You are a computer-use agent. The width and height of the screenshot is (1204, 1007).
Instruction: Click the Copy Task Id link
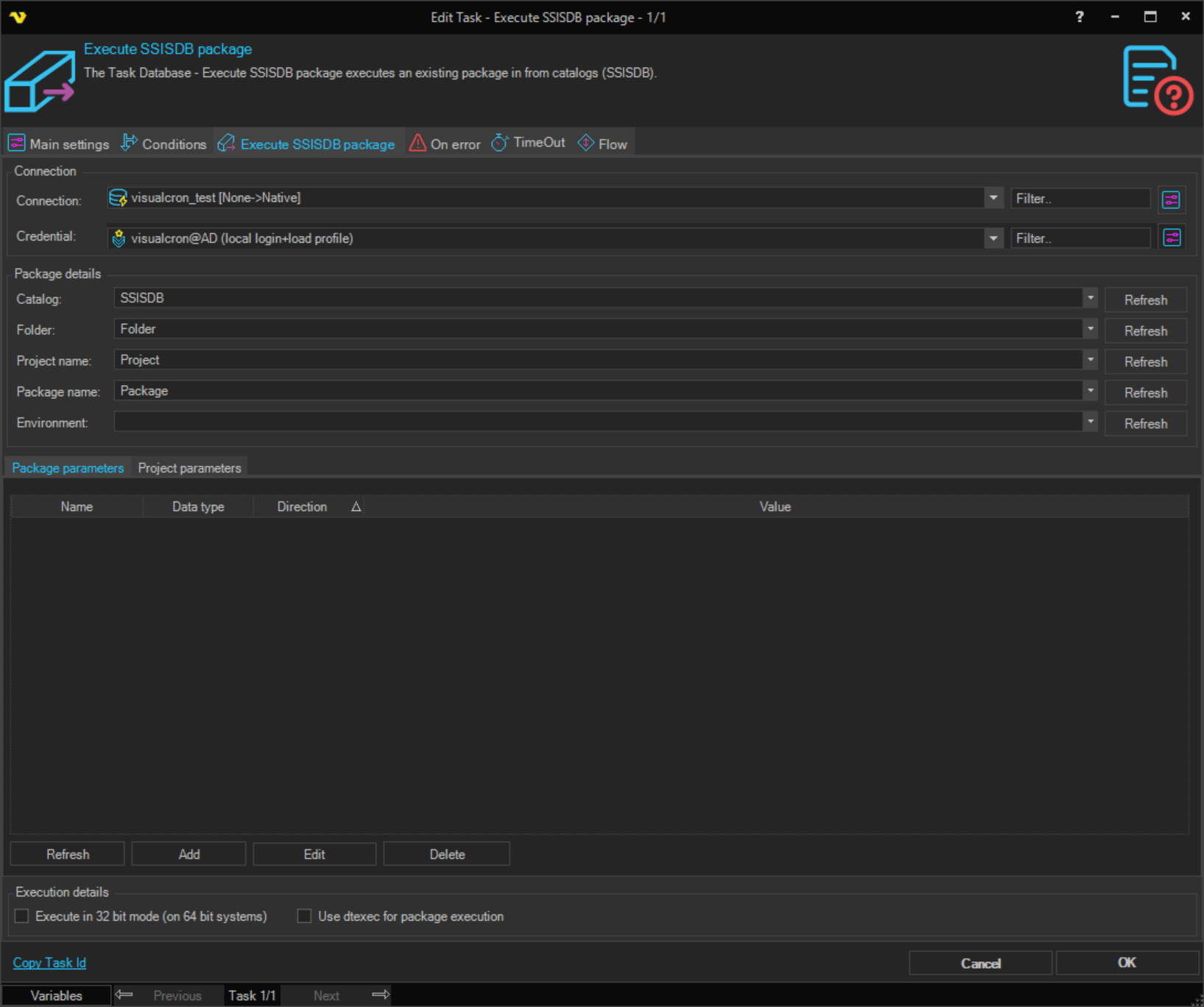coord(49,962)
